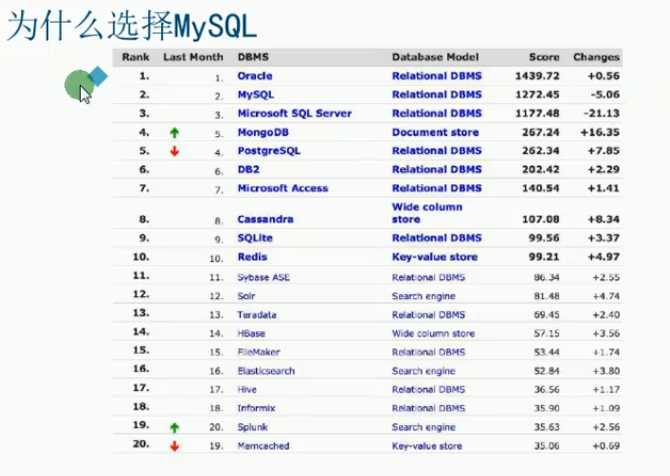The image size is (670, 476).
Task: Select rank number 10. in Redis row
Action: (x=141, y=257)
